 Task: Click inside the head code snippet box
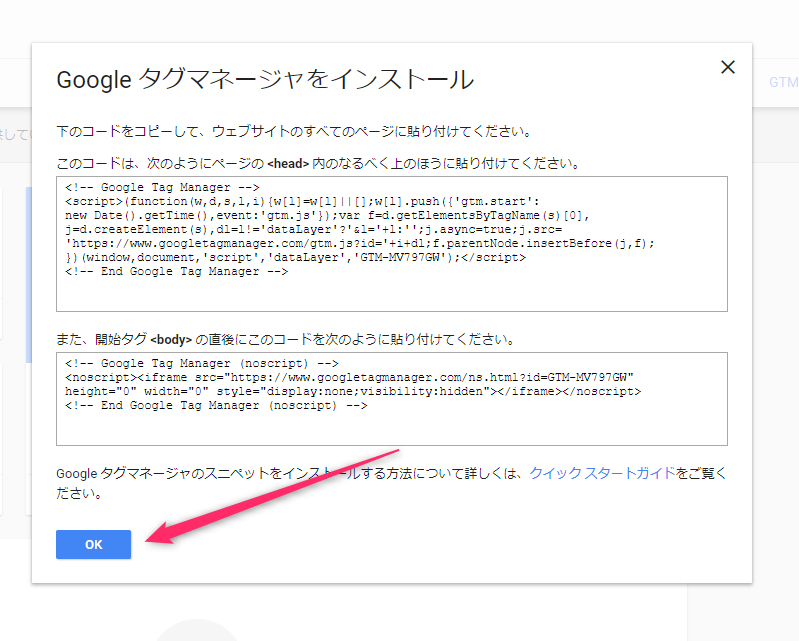391,244
